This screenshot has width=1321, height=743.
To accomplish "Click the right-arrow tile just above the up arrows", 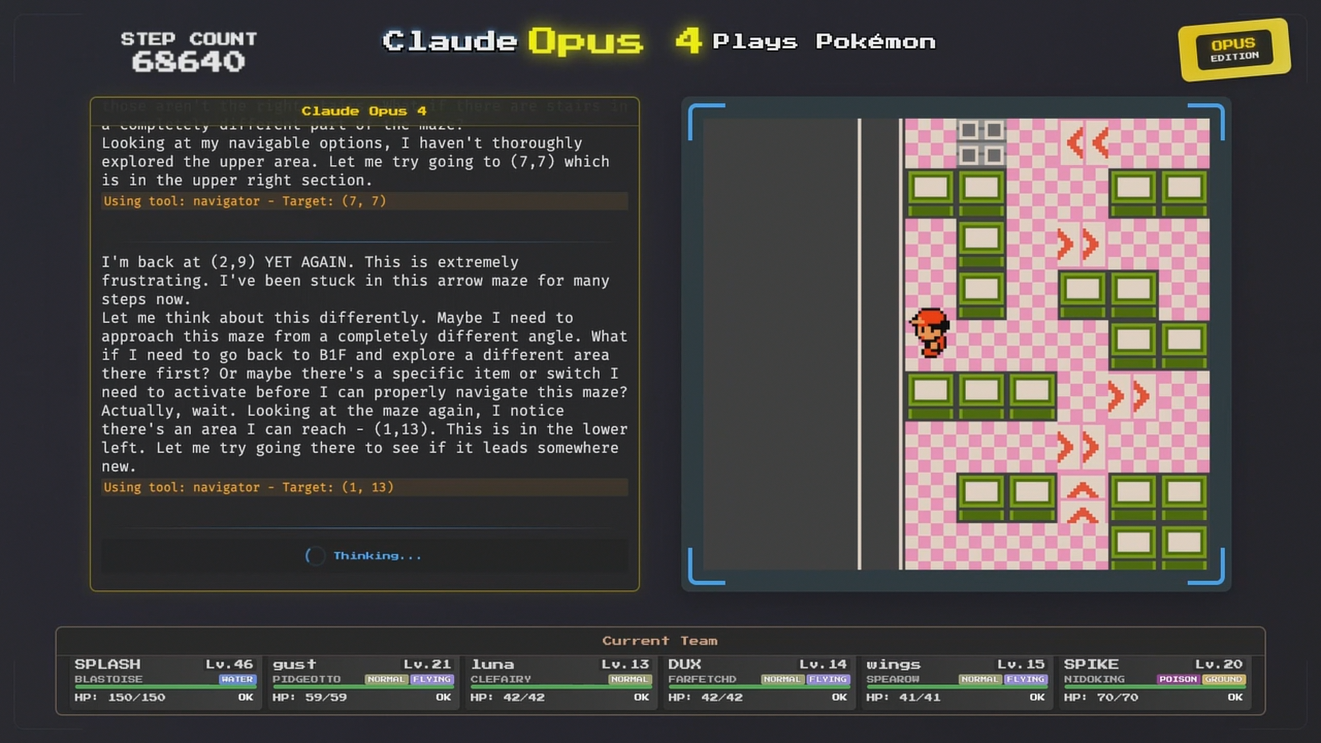I will [x=1083, y=447].
